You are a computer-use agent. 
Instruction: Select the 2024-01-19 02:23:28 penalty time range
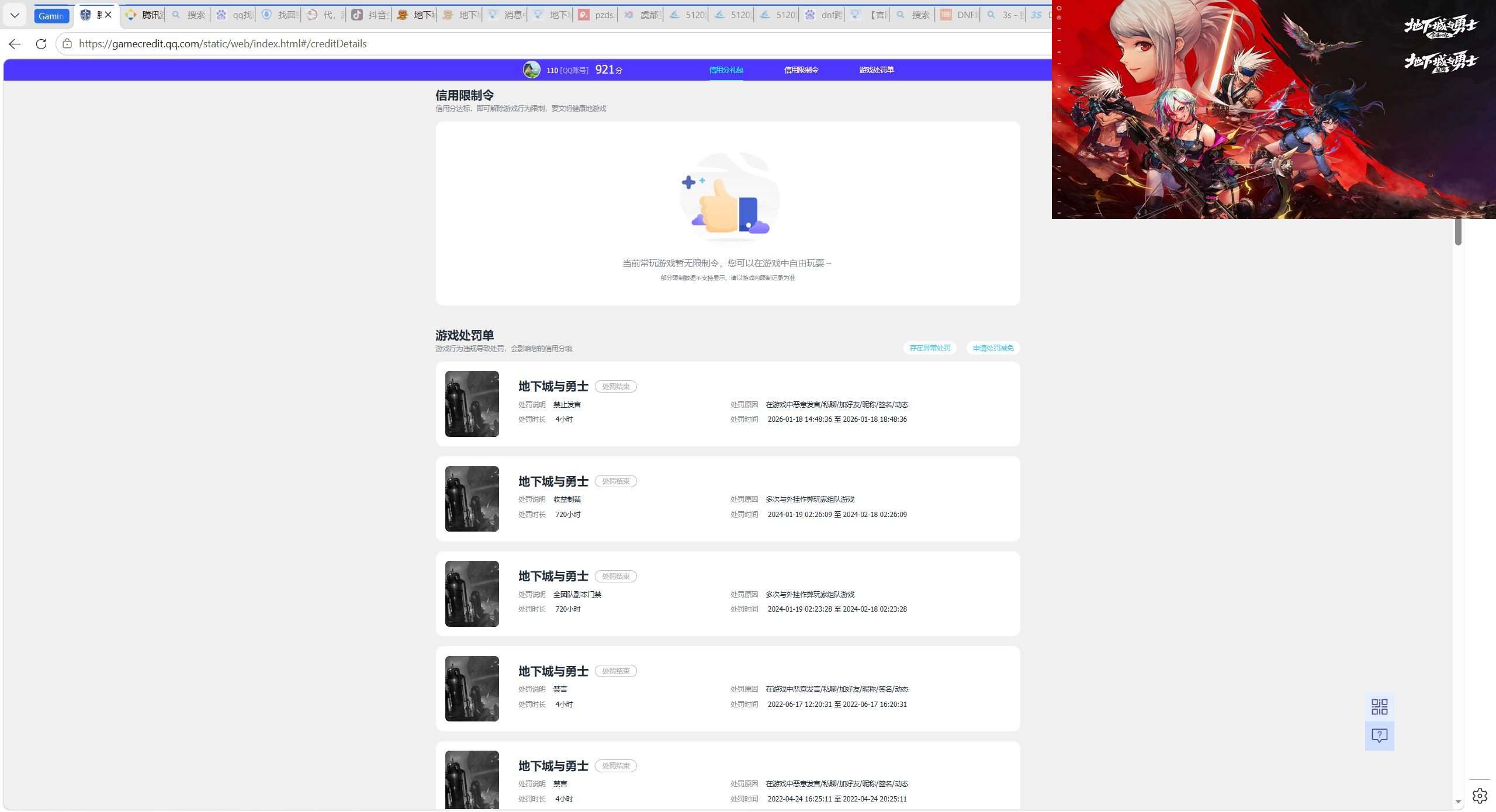click(x=837, y=609)
